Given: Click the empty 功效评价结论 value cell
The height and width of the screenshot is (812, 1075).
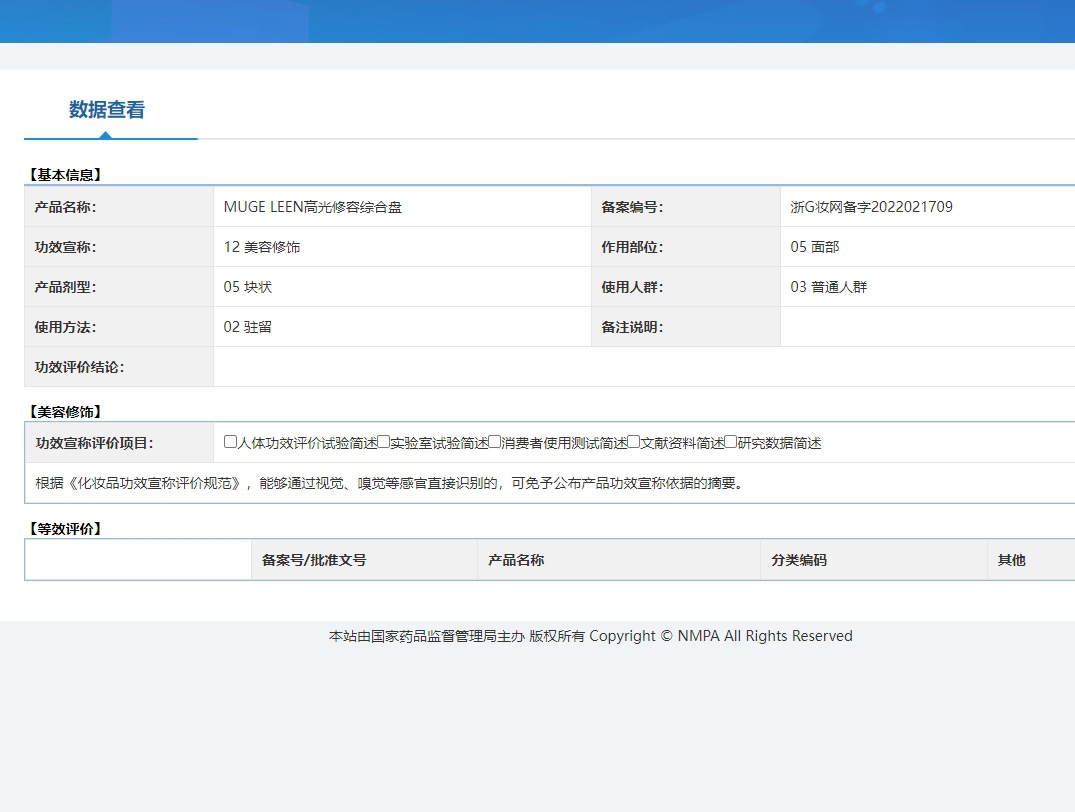Looking at the screenshot, I should 640,367.
